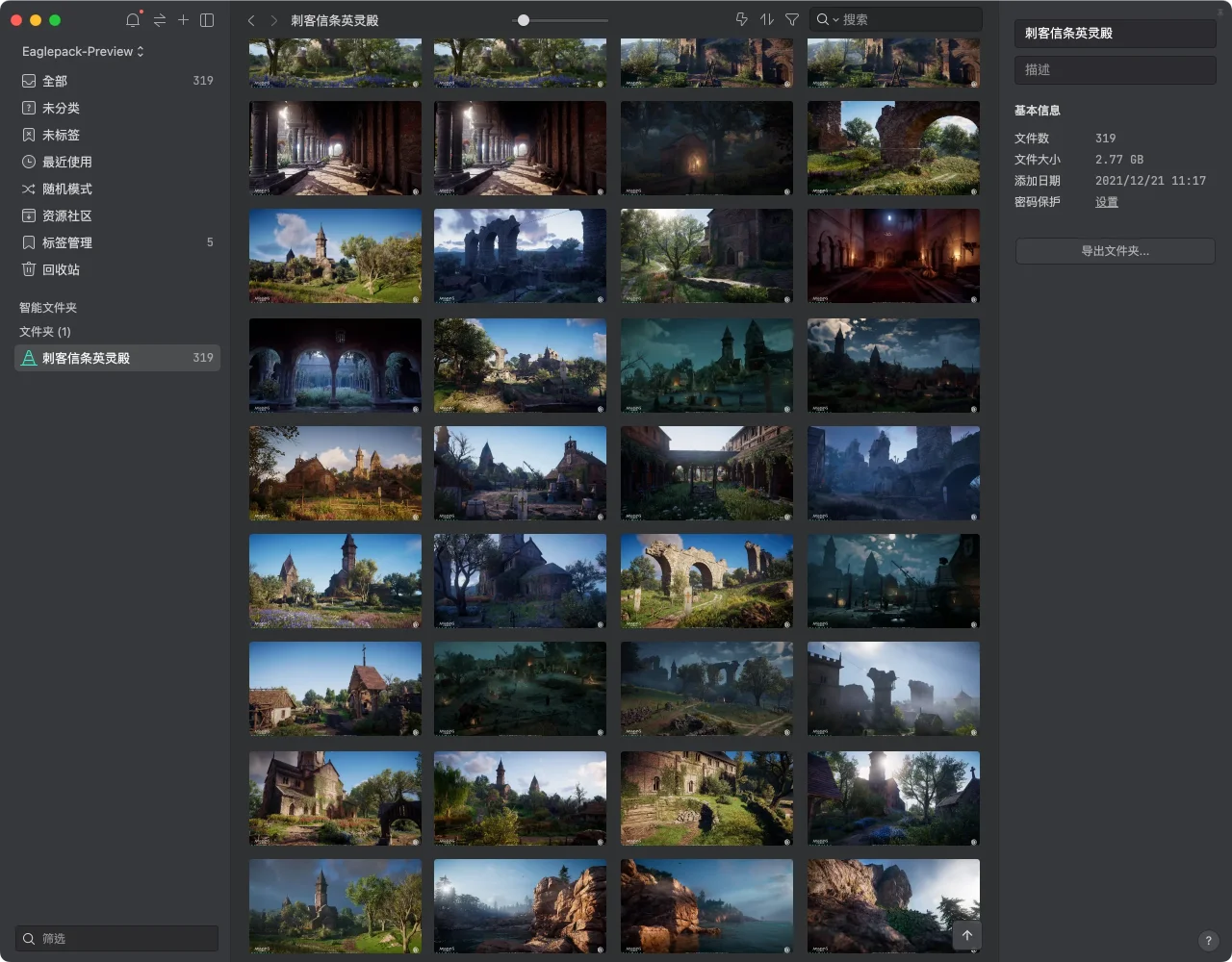The width and height of the screenshot is (1232, 962).
Task: Click the scroll-to-top arrow button
Action: pos(967,935)
